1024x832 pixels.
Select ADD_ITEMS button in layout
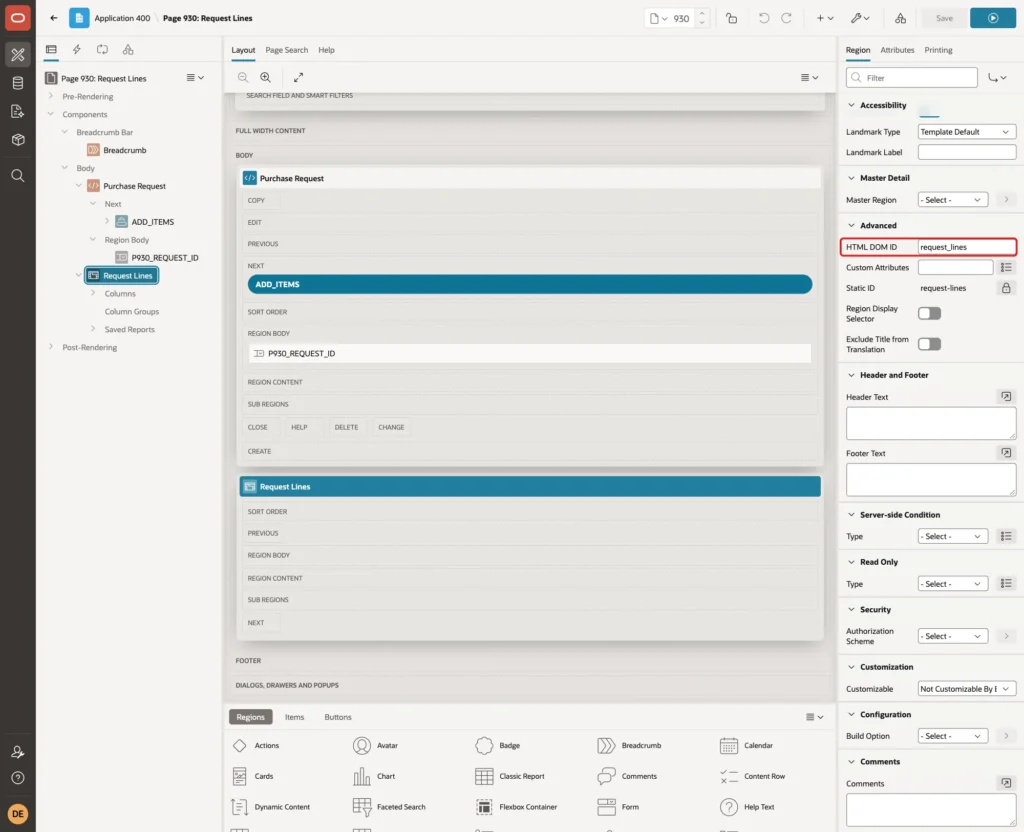point(530,284)
